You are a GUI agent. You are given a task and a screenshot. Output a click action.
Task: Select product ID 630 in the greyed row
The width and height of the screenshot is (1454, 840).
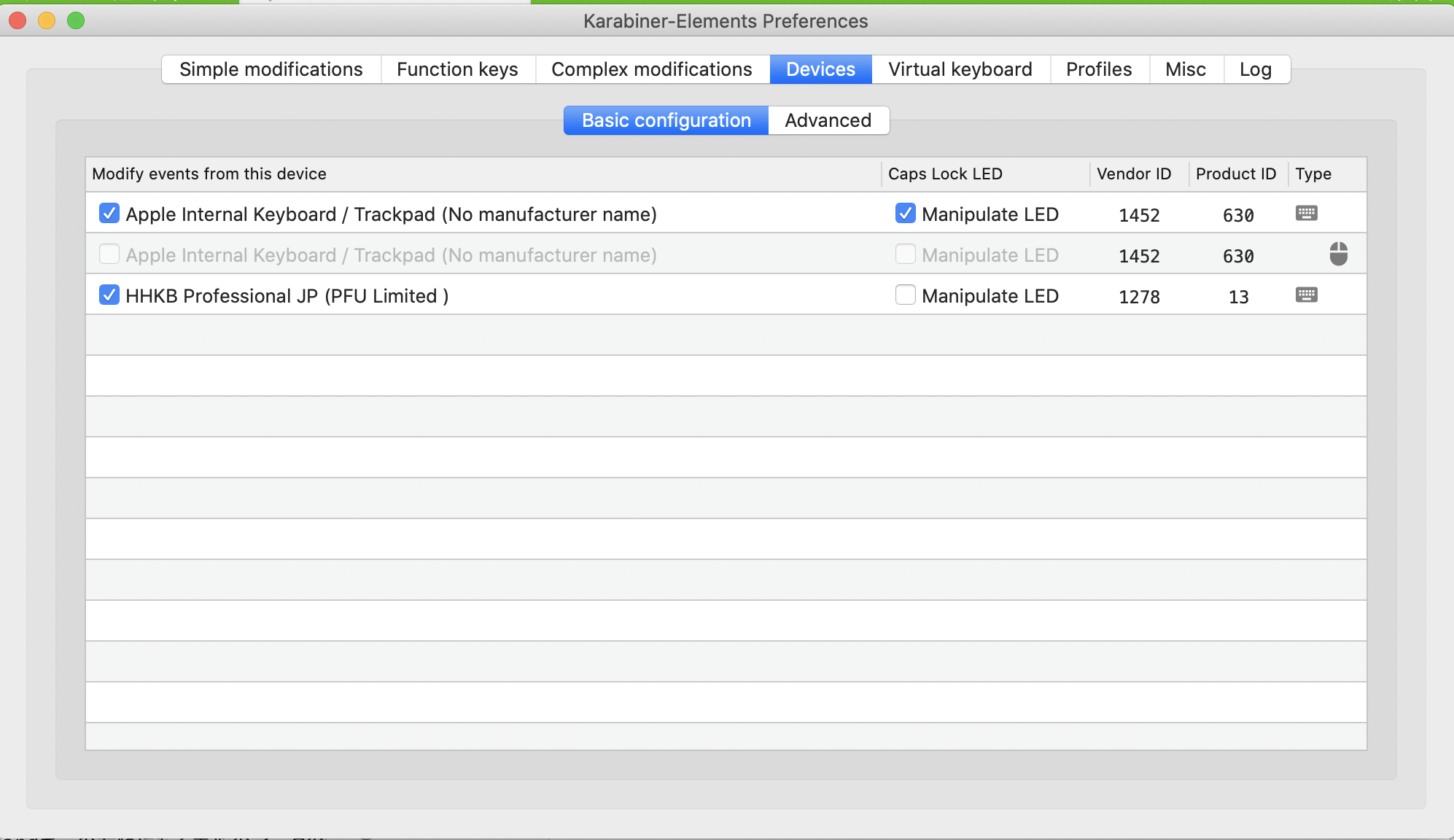coord(1239,256)
